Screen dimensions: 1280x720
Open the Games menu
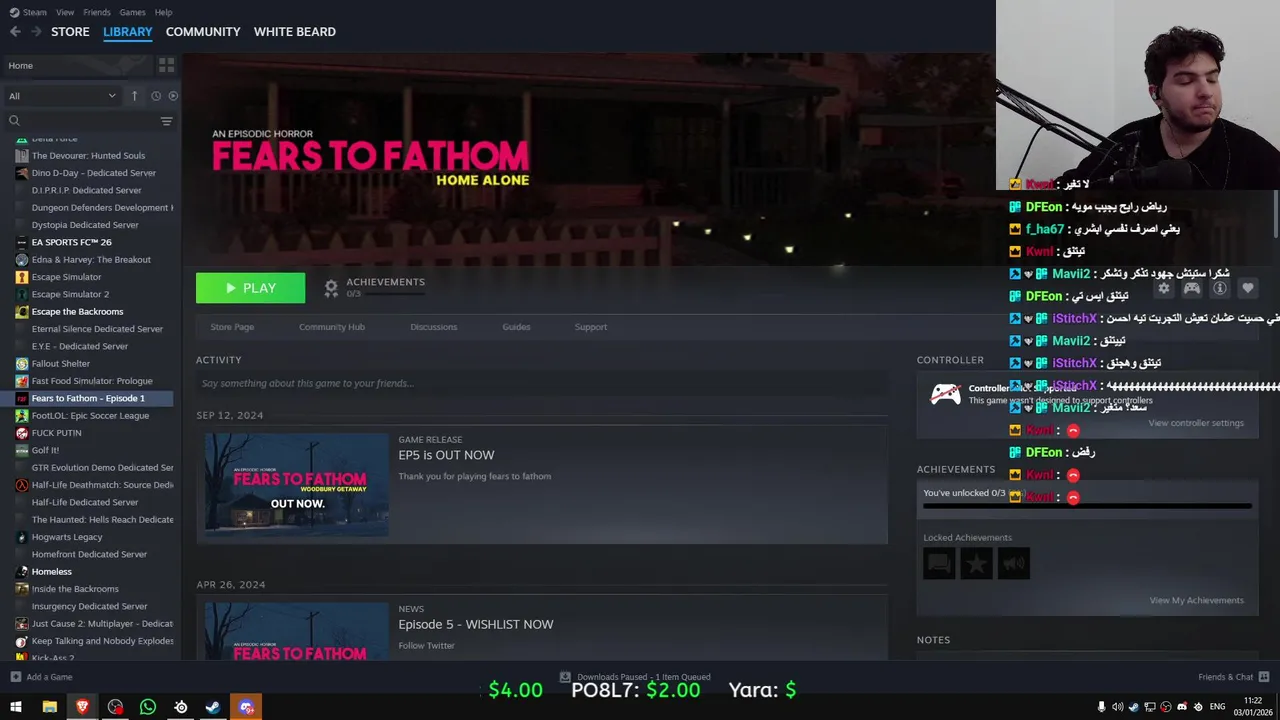132,12
